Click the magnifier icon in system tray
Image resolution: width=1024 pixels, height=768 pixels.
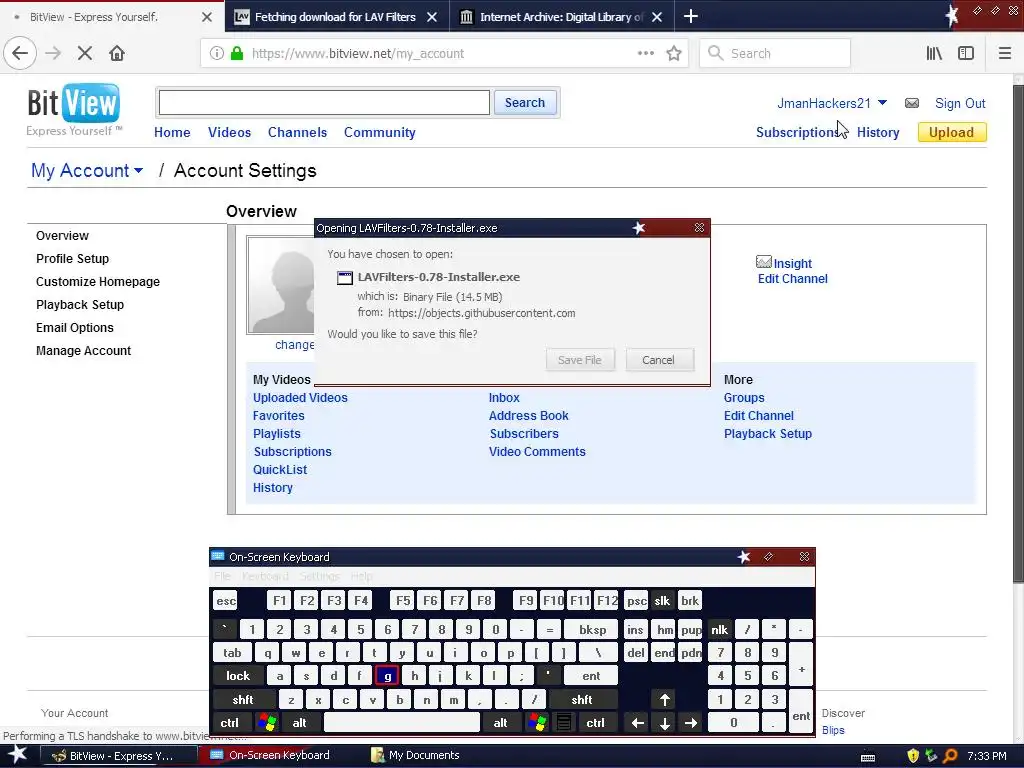coord(950,756)
